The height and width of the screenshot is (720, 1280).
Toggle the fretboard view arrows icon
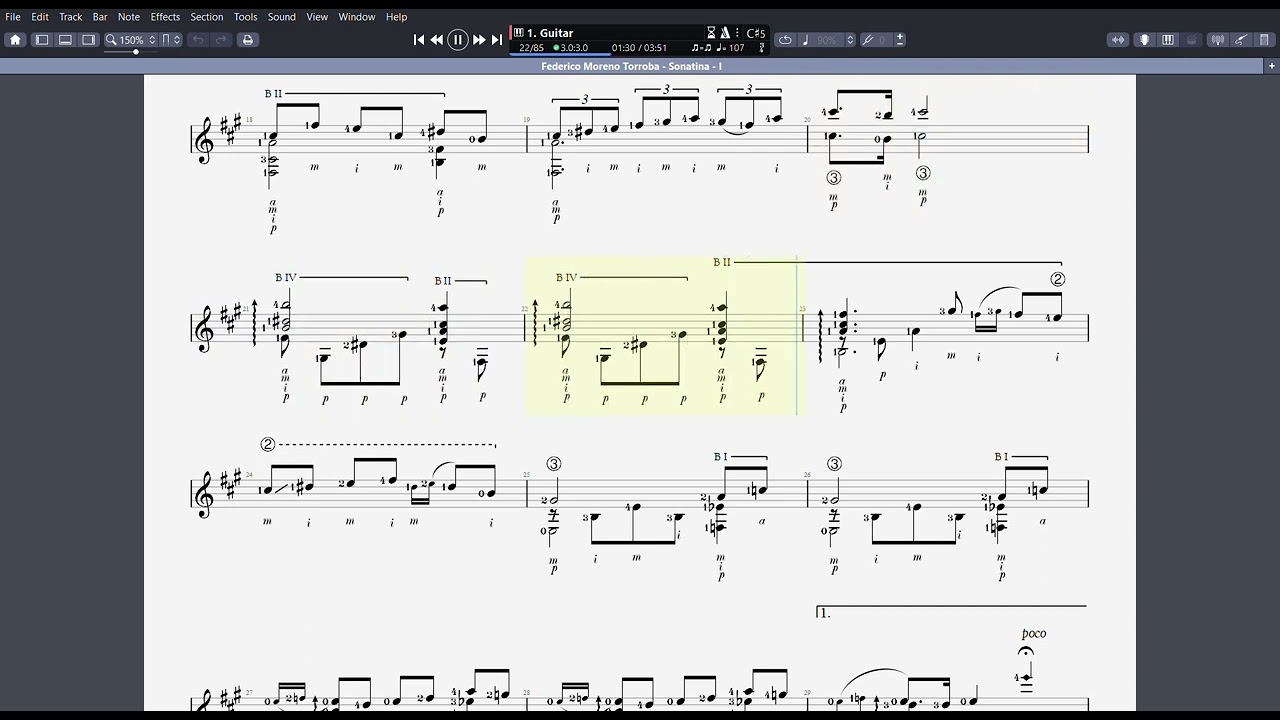tap(1118, 40)
